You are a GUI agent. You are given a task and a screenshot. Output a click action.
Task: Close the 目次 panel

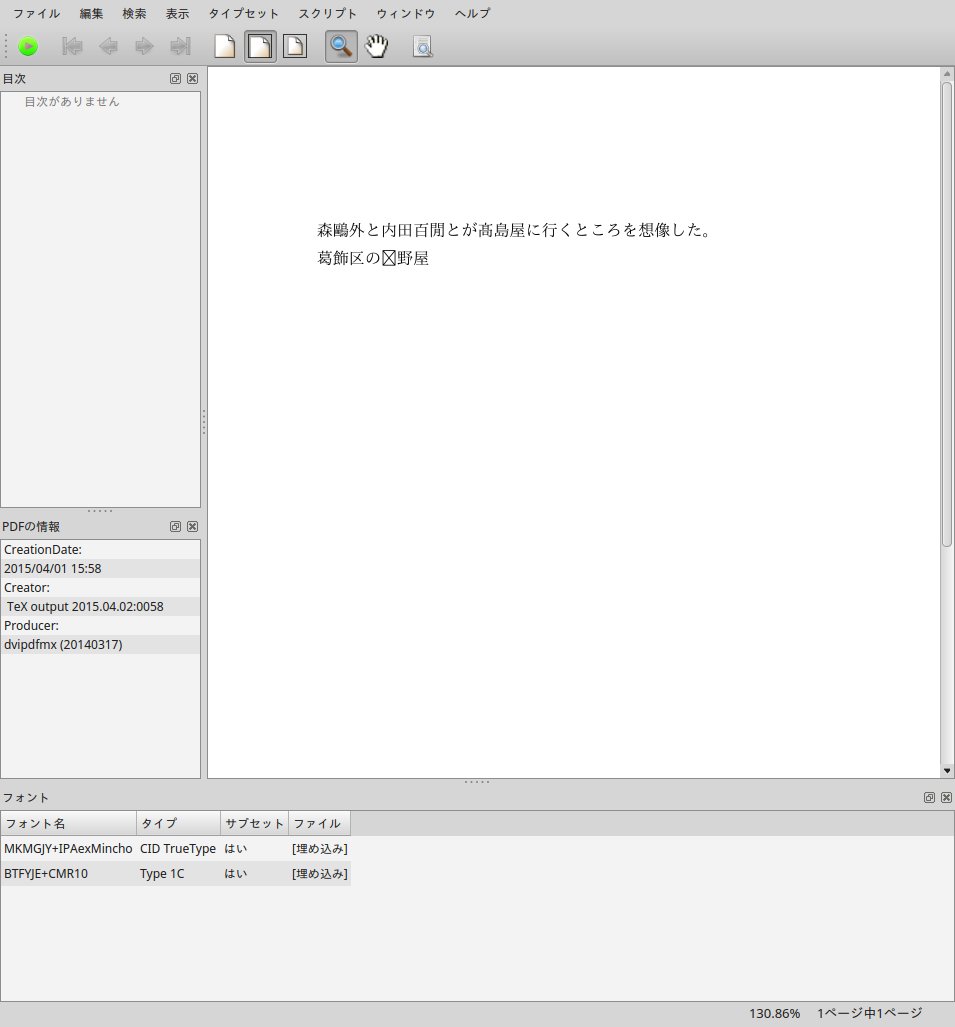[193, 79]
